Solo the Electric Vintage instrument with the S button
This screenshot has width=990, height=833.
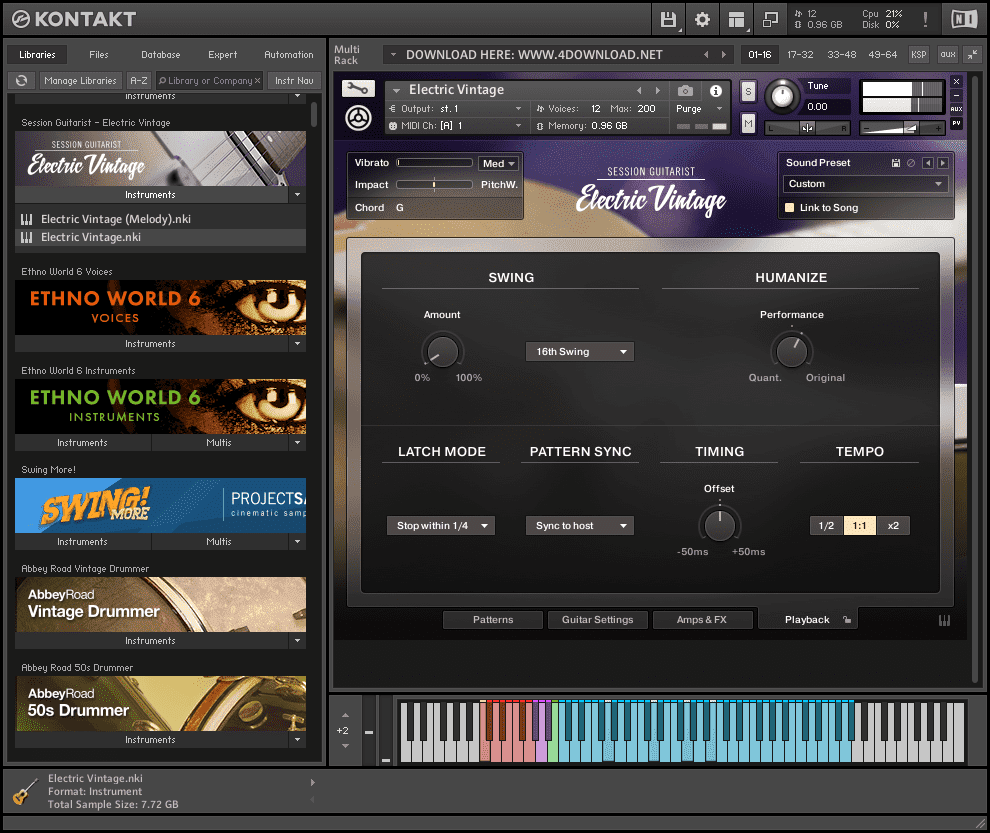pyautogui.click(x=747, y=91)
